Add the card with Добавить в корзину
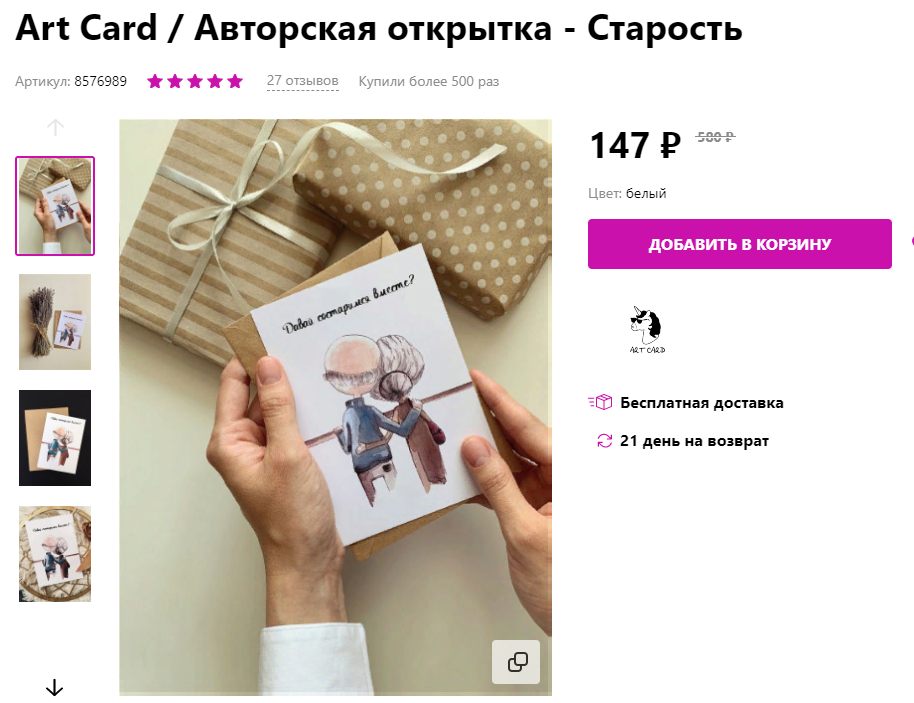The image size is (914, 703). [x=740, y=244]
